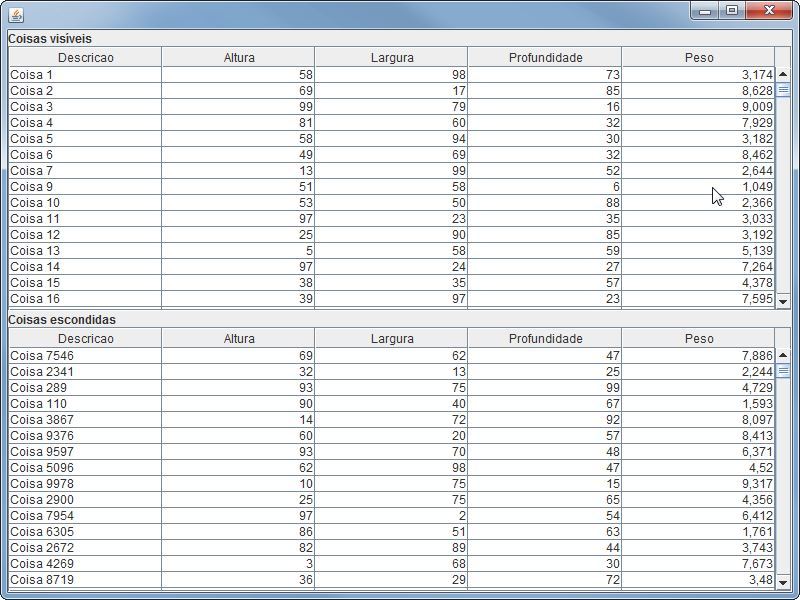Select row Coisa 5096
The width and height of the screenshot is (800, 600).
(x=392, y=467)
